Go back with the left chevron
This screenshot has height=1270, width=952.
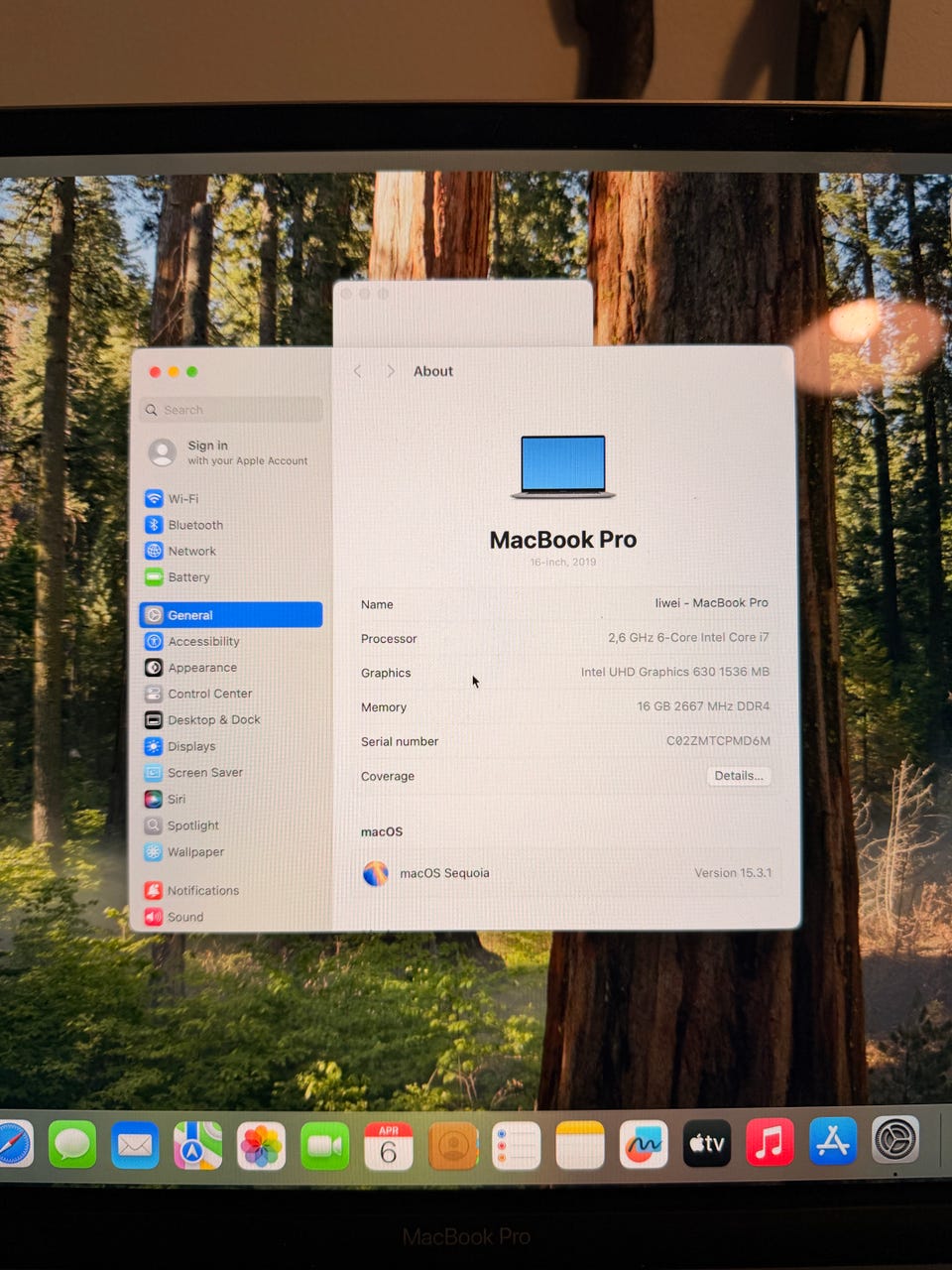358,371
